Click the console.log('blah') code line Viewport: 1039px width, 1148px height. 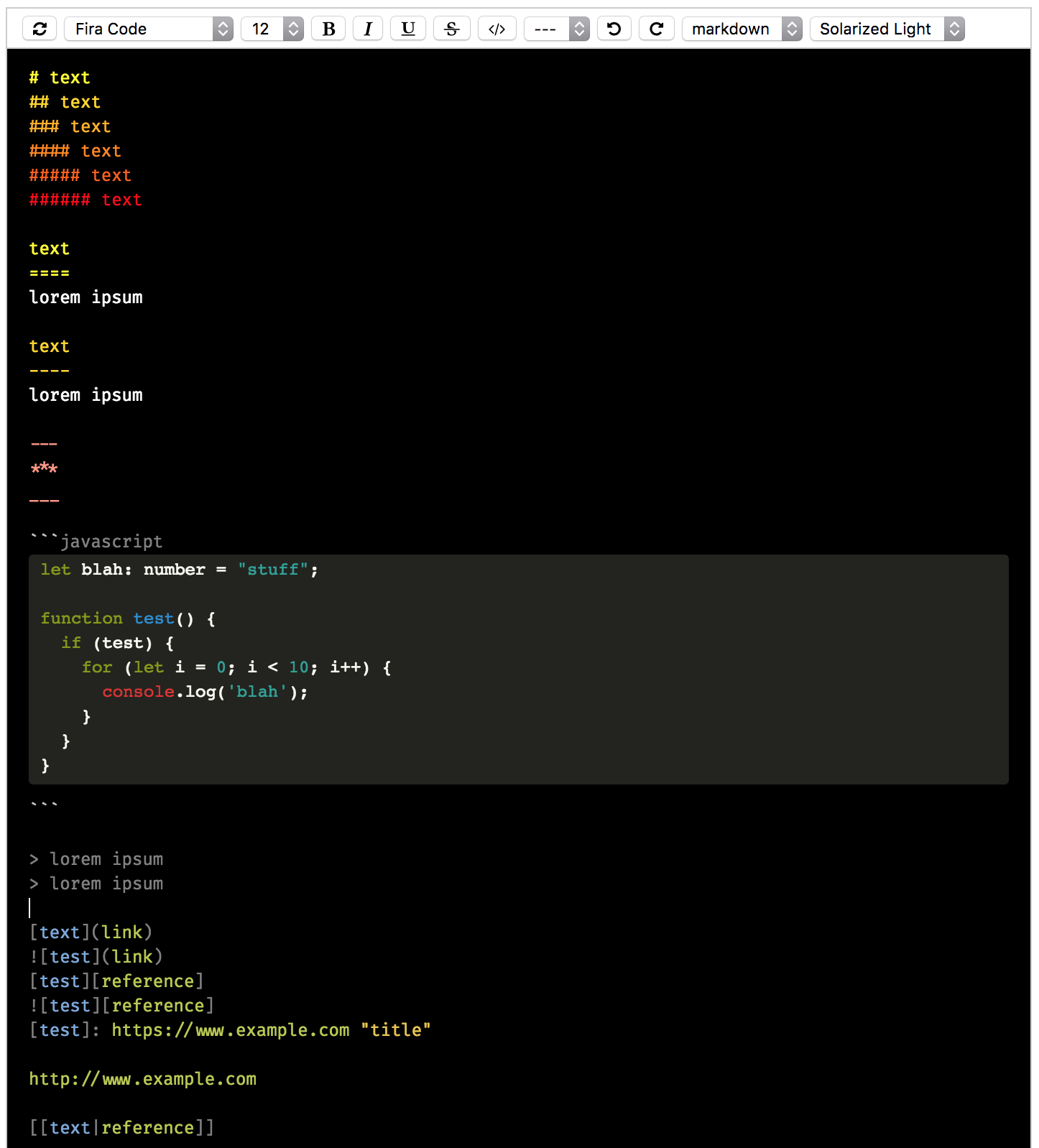206,692
